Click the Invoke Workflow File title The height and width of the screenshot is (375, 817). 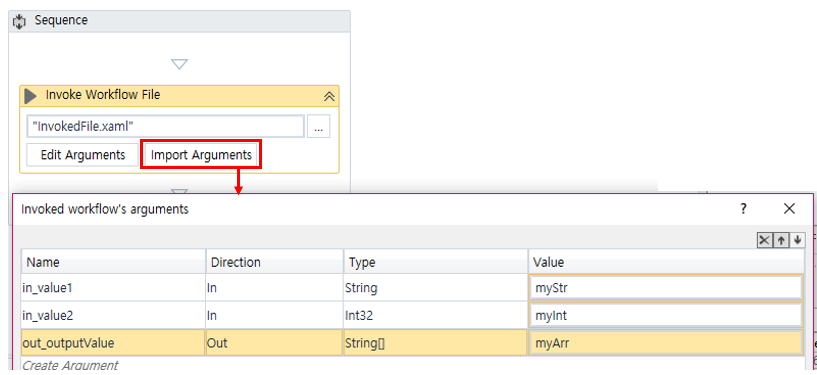coord(103,95)
